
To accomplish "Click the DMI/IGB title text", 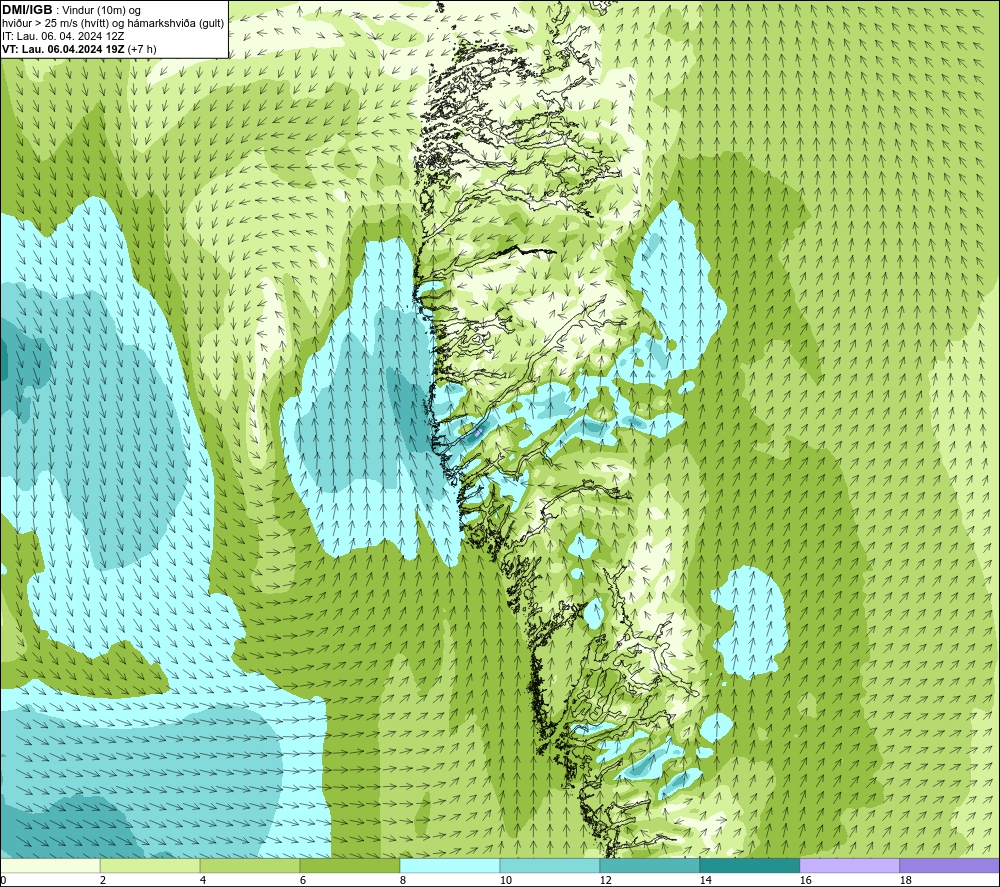I will coord(27,10).
